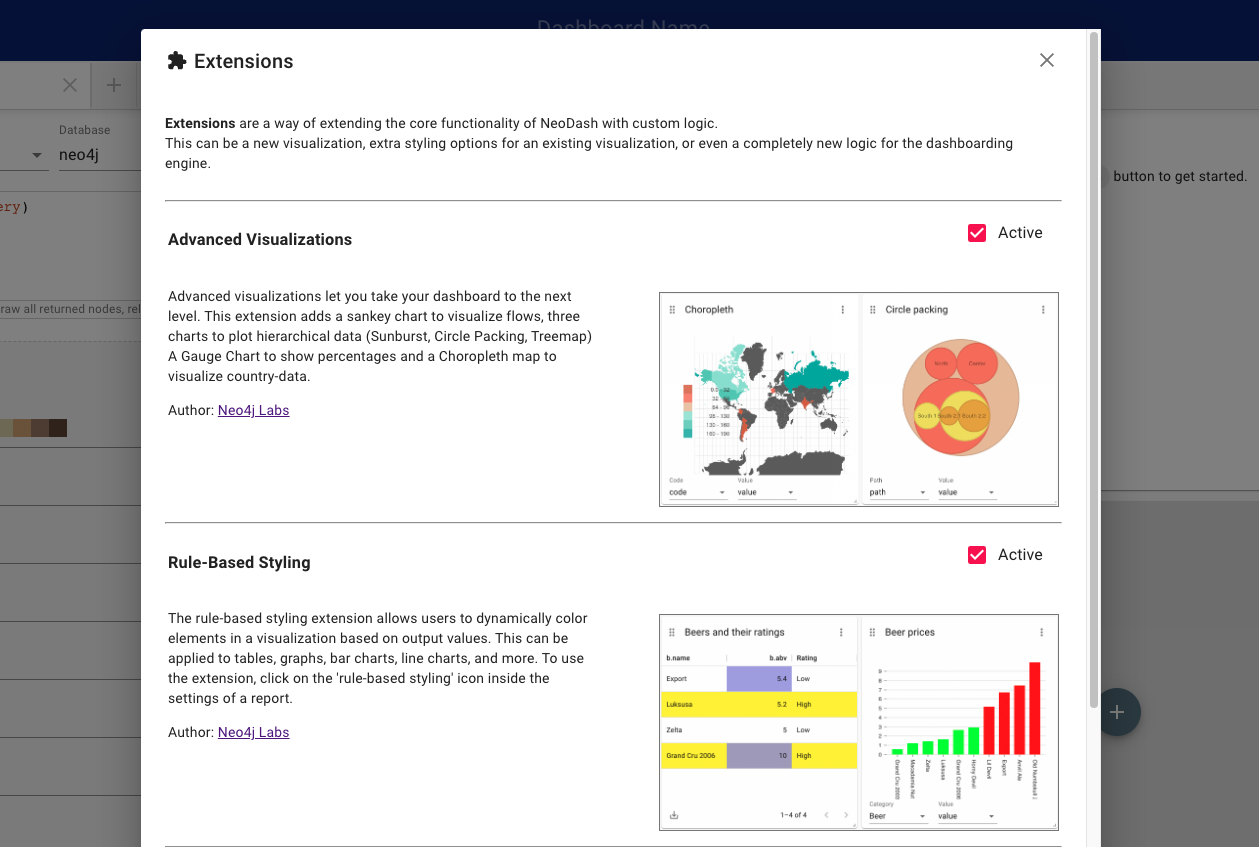Uncheck Active for Rule-Based Styling
1259x847 pixels.
tap(977, 555)
